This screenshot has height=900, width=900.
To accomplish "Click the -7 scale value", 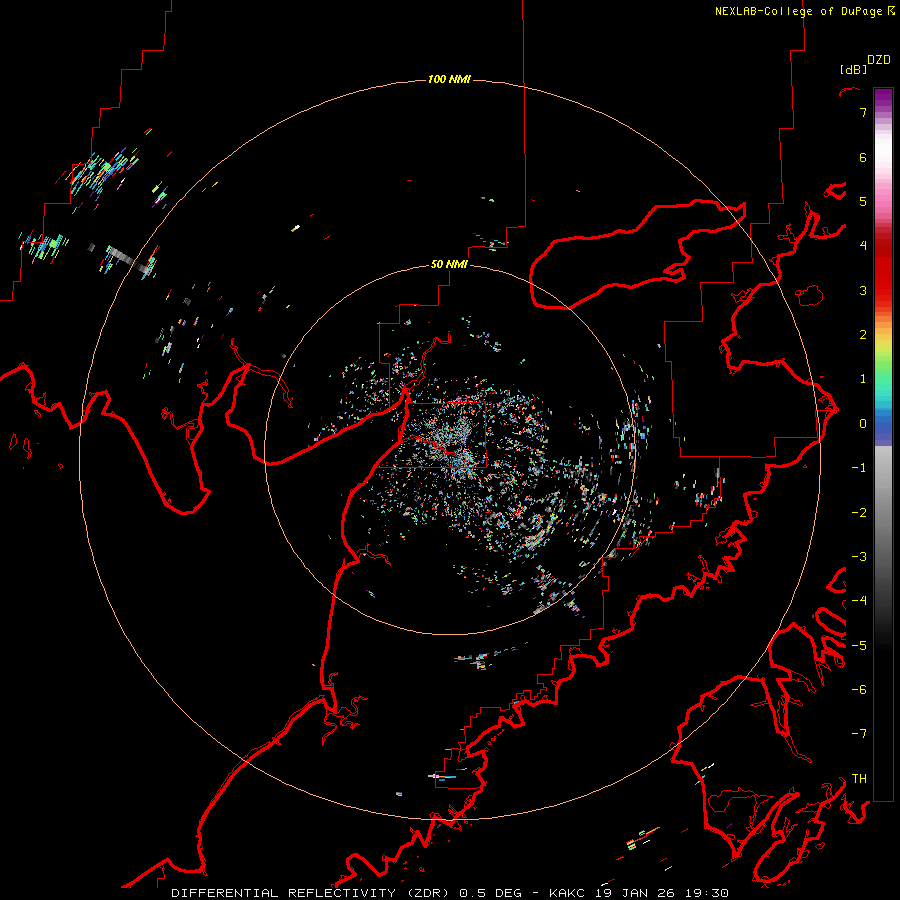I will (x=859, y=734).
